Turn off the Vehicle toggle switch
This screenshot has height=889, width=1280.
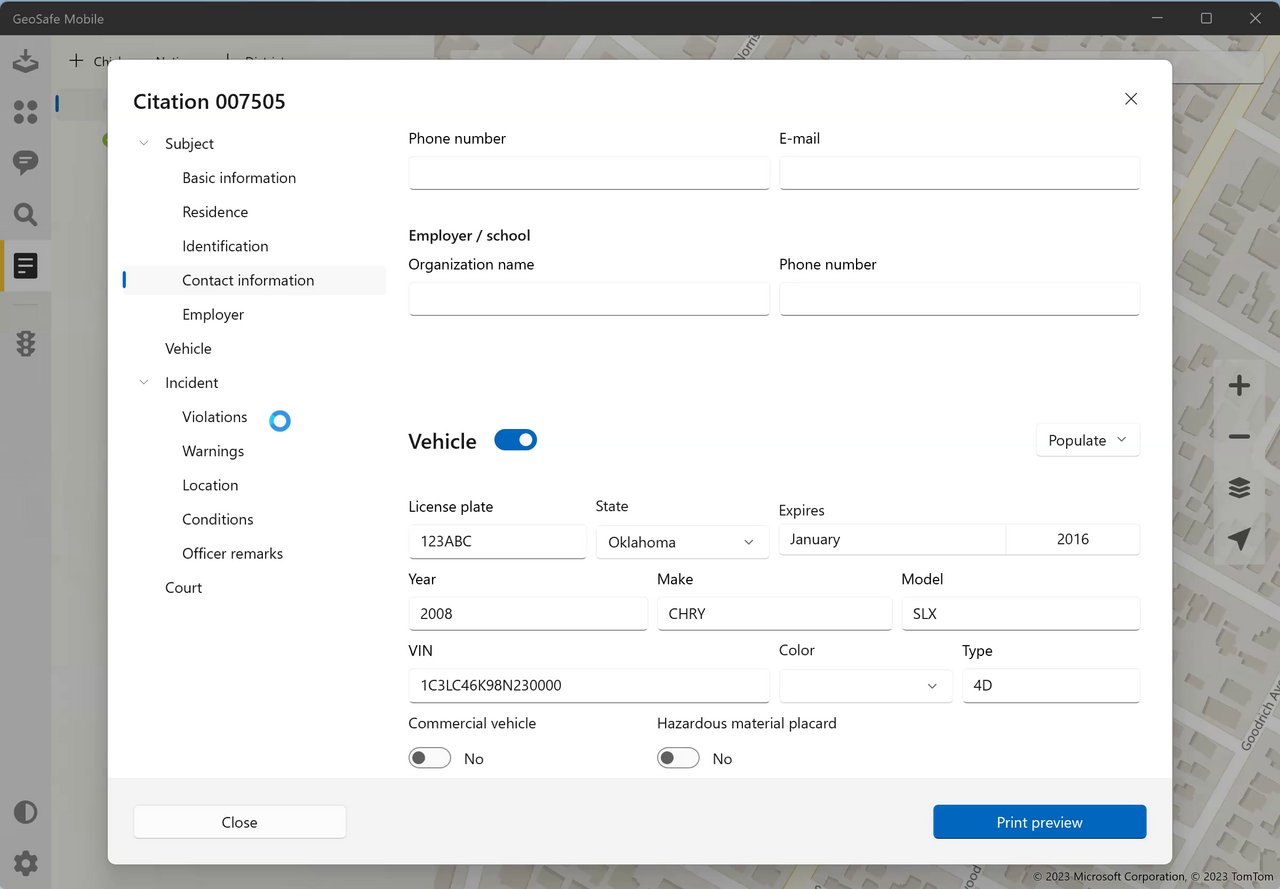click(x=516, y=440)
